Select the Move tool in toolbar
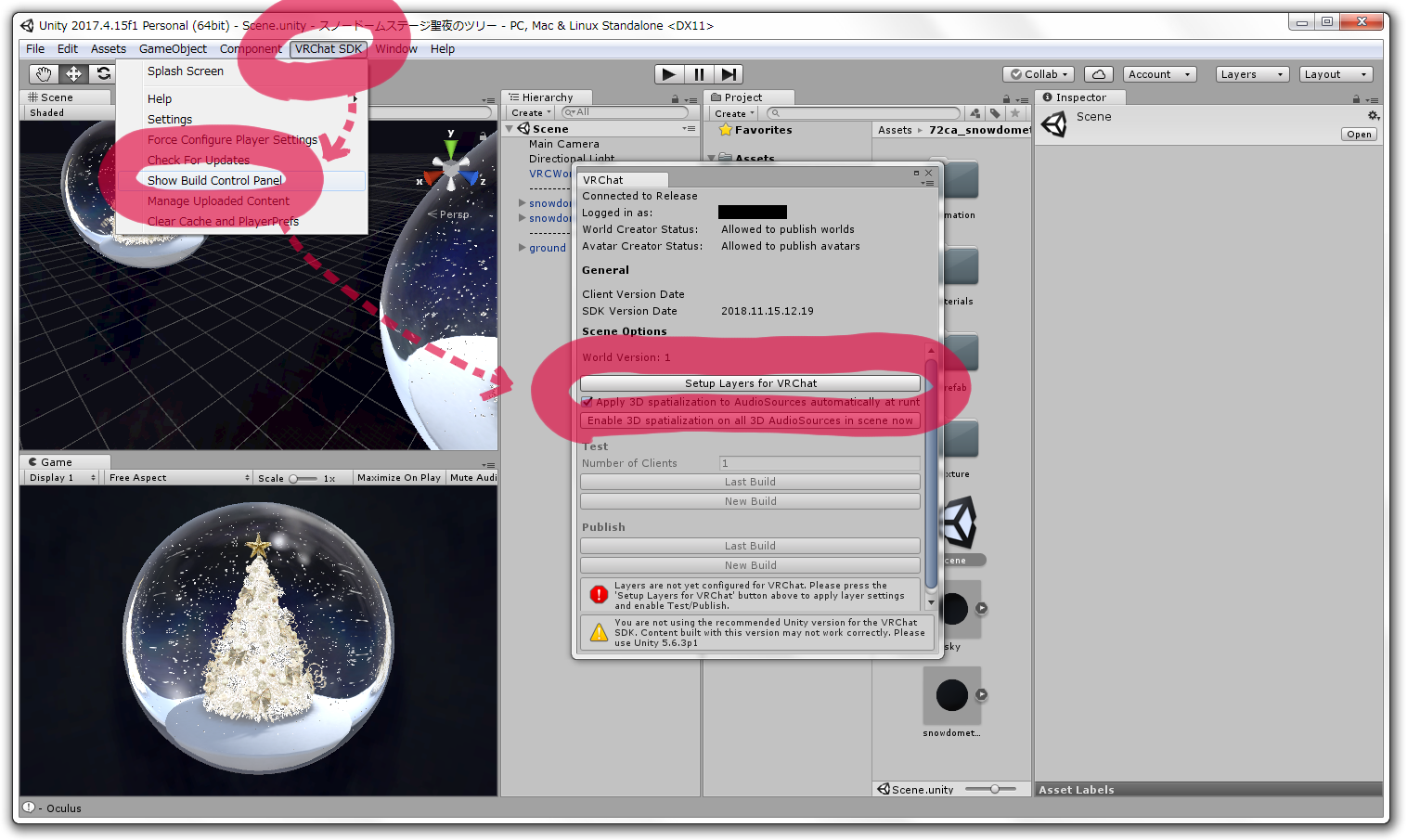The image size is (1407, 840). (x=73, y=74)
